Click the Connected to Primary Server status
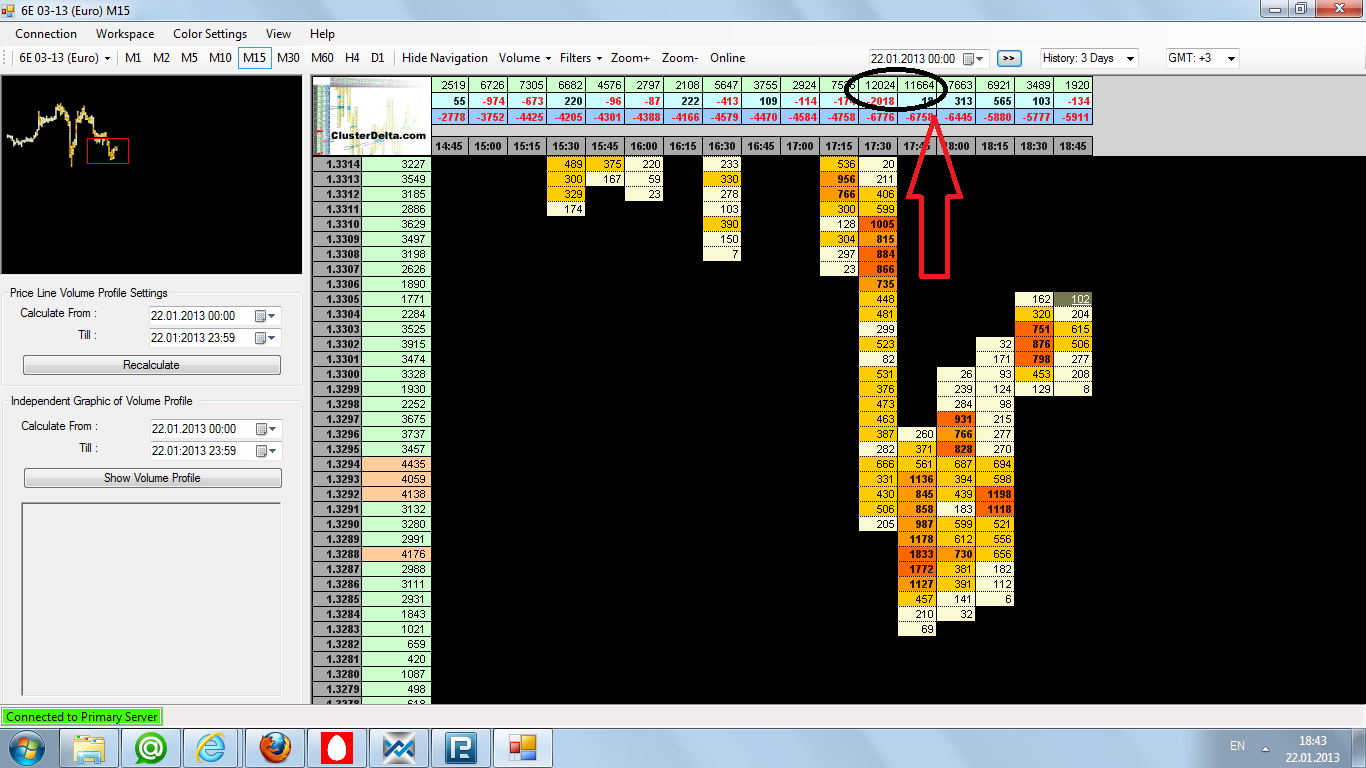1366x768 pixels. coord(81,717)
